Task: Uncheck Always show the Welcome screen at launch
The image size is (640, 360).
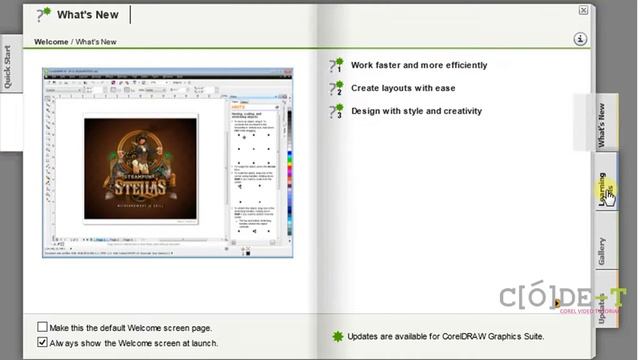Action: (x=42, y=342)
